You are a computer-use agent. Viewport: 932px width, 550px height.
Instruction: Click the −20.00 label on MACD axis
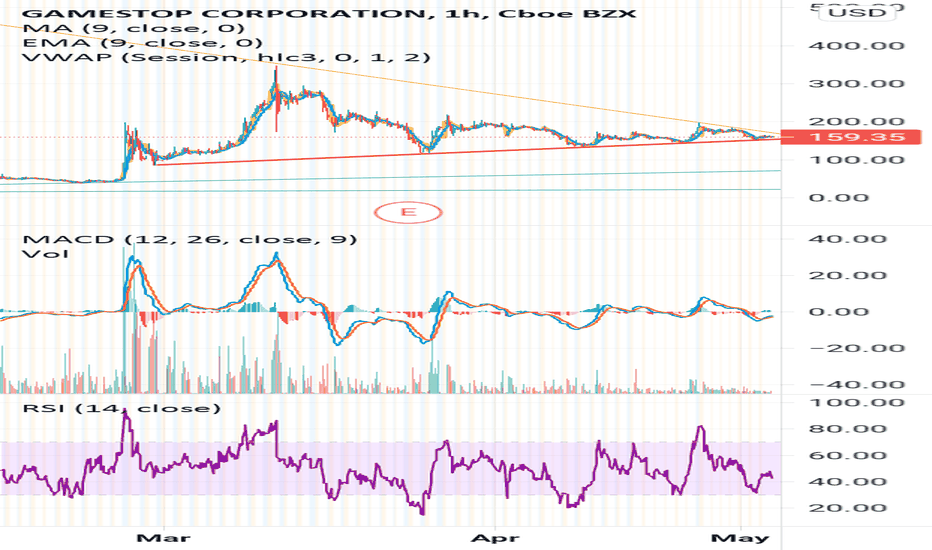[x=857, y=348]
